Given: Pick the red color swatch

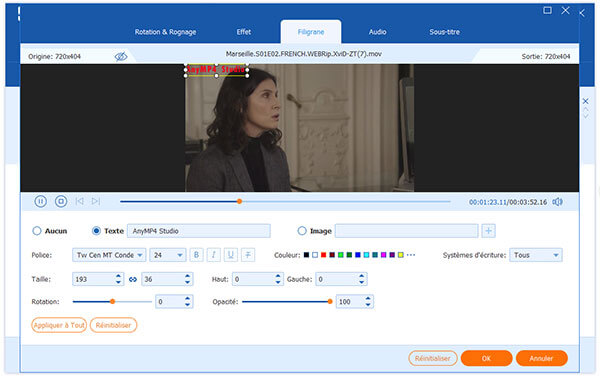Looking at the screenshot, I should point(323,255).
